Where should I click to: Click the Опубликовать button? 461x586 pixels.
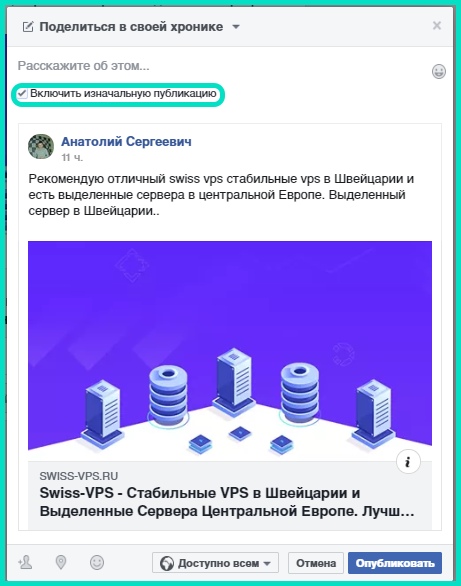[x=395, y=563]
